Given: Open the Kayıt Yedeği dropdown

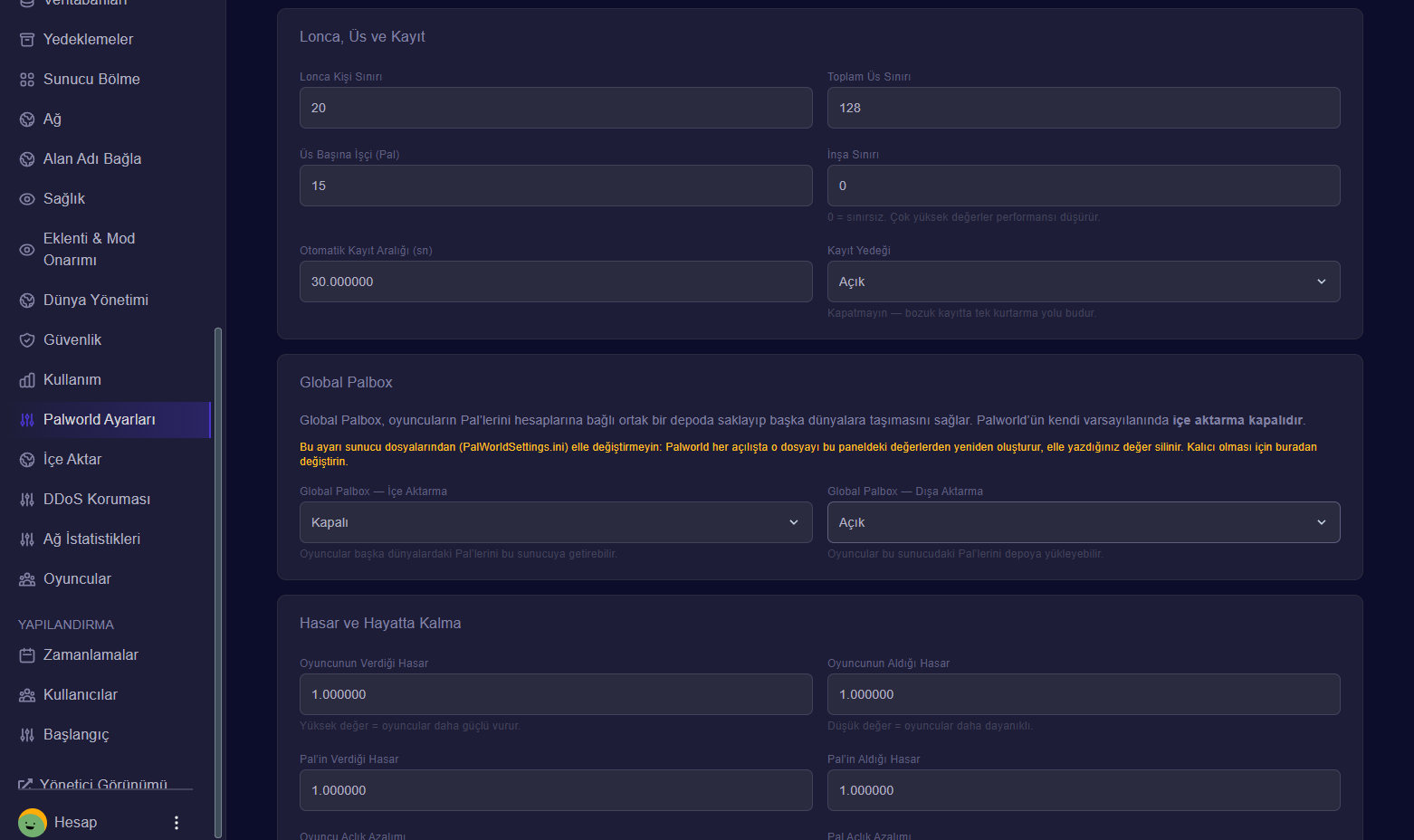Looking at the screenshot, I should pyautogui.click(x=1084, y=282).
